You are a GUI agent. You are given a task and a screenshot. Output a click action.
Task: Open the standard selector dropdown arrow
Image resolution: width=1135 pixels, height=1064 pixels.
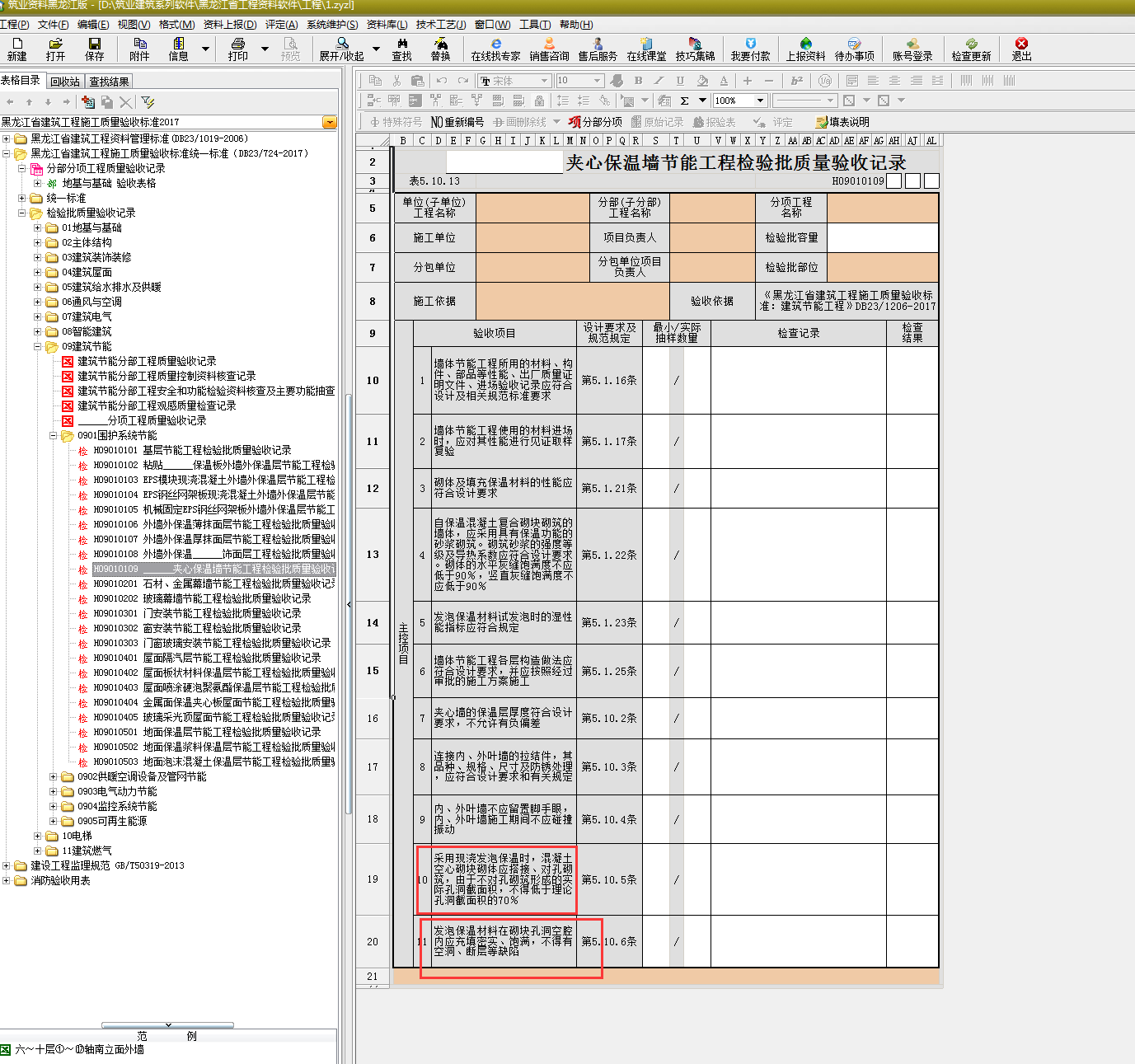click(x=330, y=122)
